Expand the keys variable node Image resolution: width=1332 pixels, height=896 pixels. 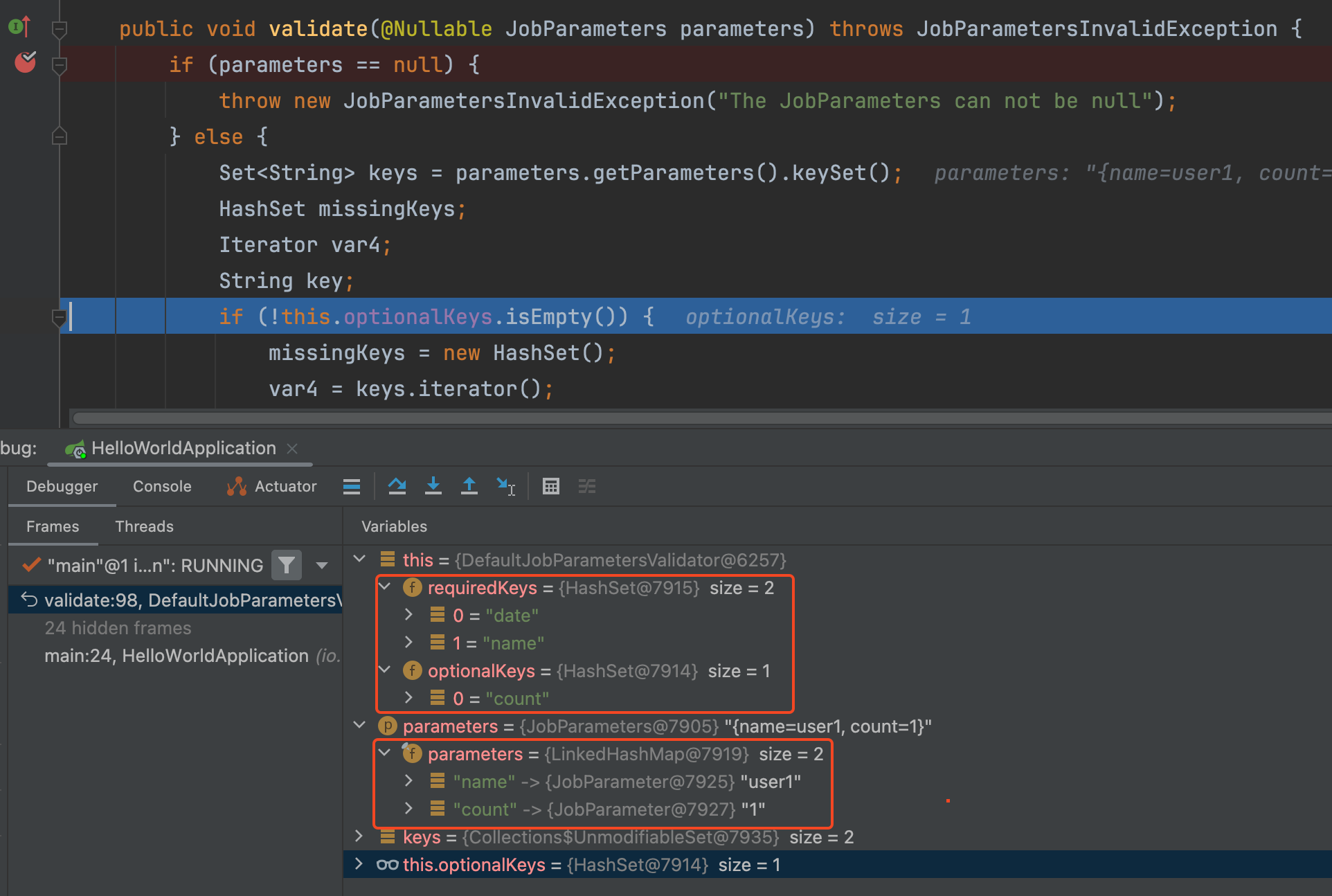tap(359, 836)
